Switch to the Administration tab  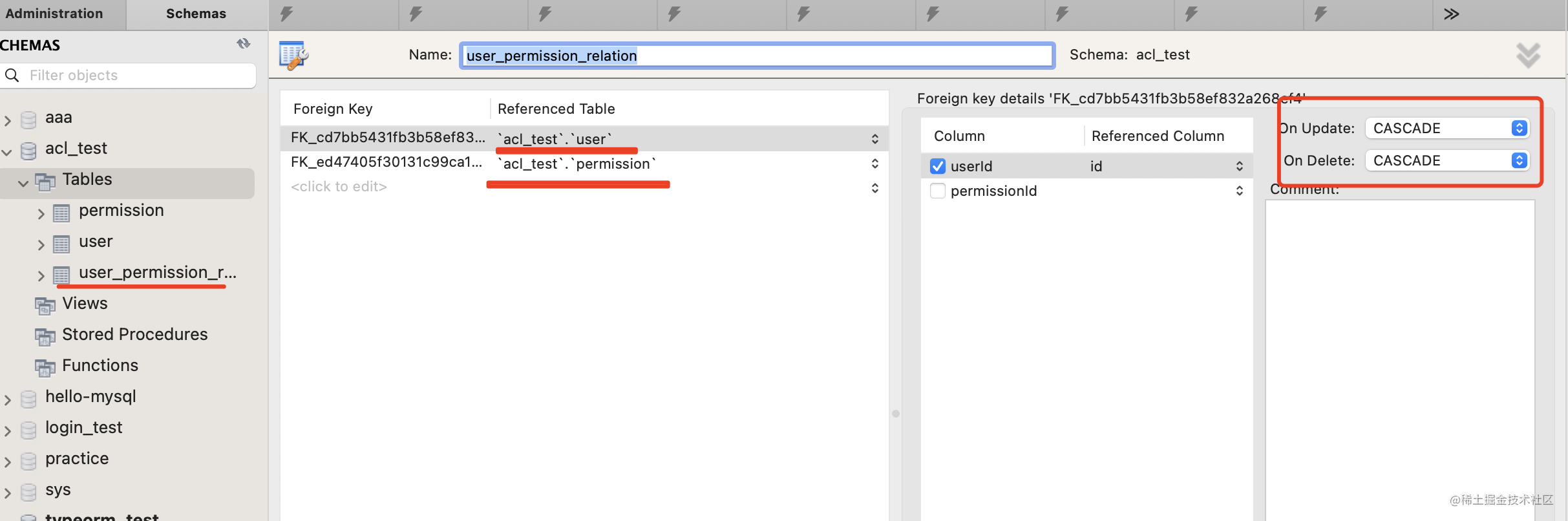pyautogui.click(x=54, y=14)
